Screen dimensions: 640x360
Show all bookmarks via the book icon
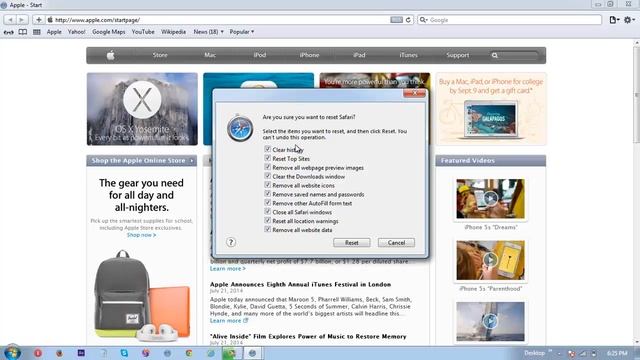23,32
